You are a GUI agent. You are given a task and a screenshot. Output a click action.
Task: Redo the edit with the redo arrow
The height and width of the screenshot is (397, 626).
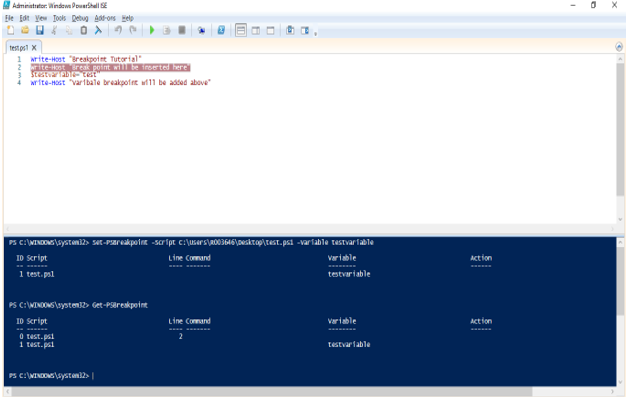133,30
